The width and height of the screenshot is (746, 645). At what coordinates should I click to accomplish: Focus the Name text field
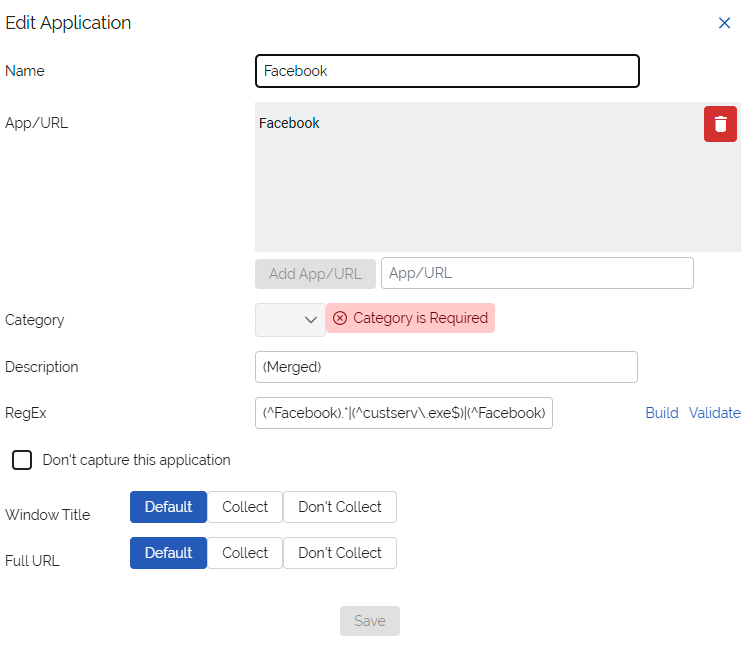click(x=446, y=71)
